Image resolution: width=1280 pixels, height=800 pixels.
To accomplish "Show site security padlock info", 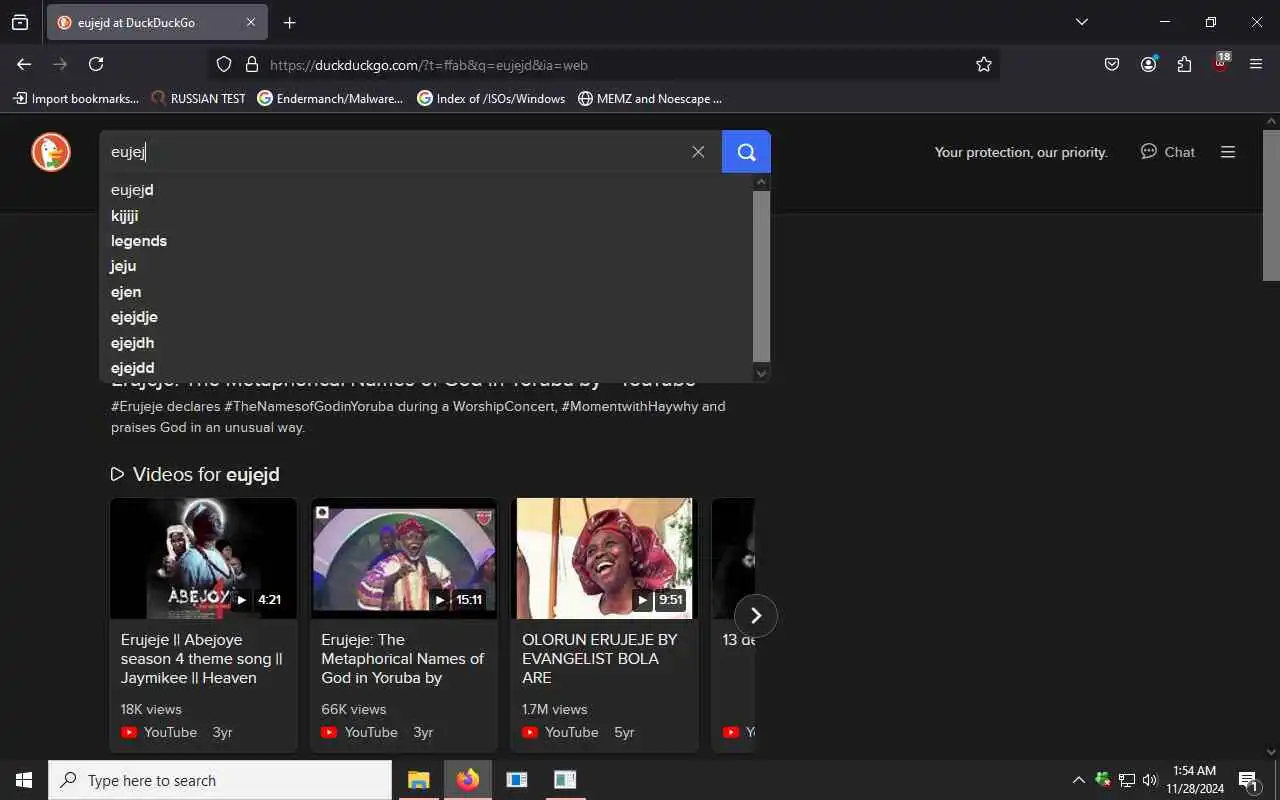I will coord(252,64).
